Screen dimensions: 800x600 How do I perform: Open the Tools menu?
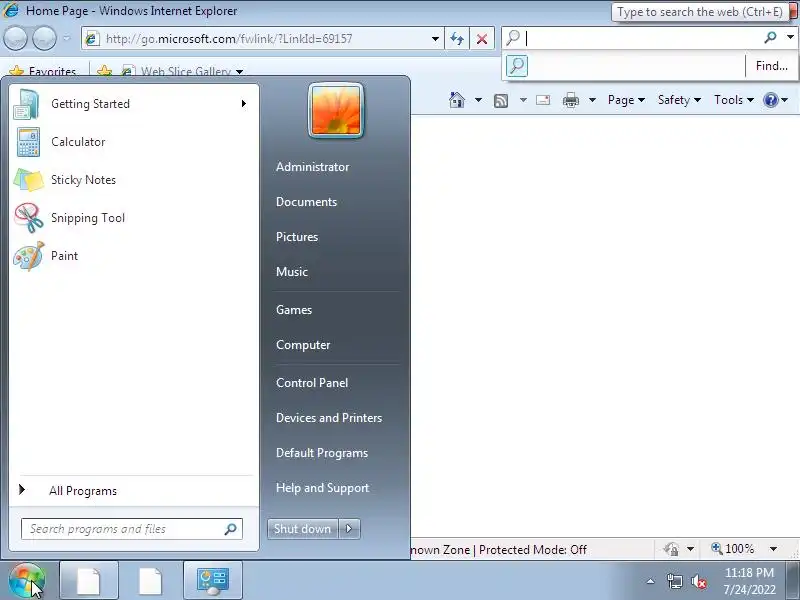click(734, 100)
